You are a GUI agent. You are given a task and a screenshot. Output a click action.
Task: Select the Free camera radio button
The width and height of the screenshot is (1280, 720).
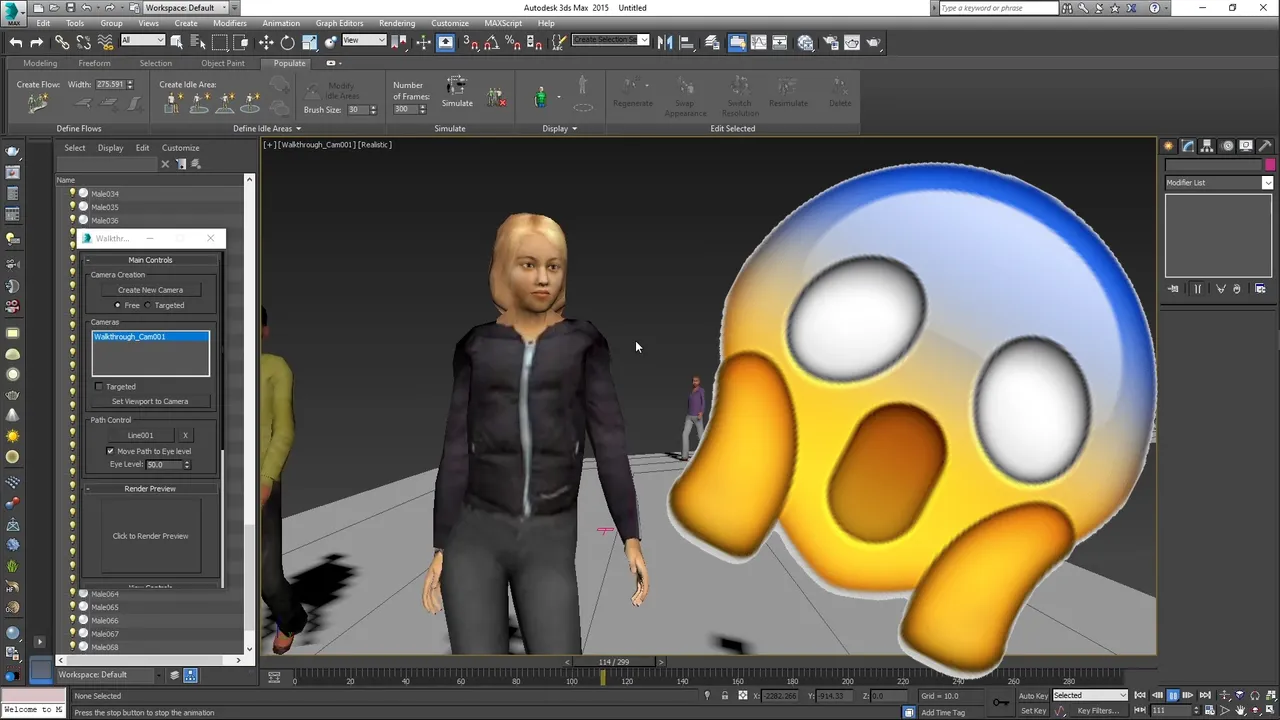tap(118, 305)
